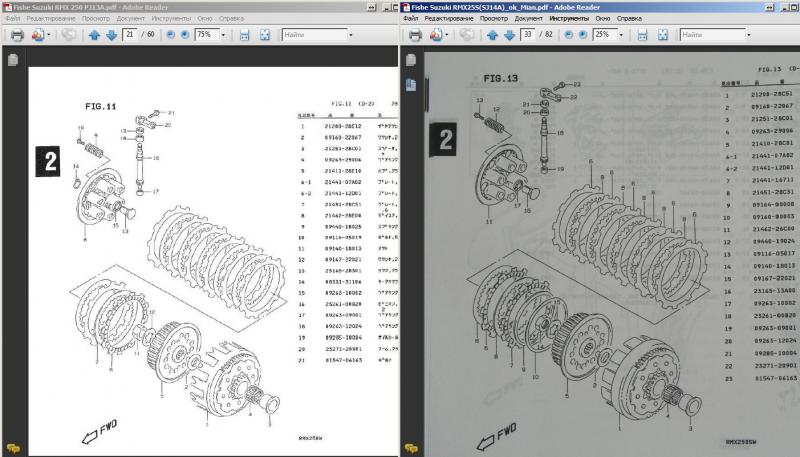Click the 25% zoom value field

point(605,34)
